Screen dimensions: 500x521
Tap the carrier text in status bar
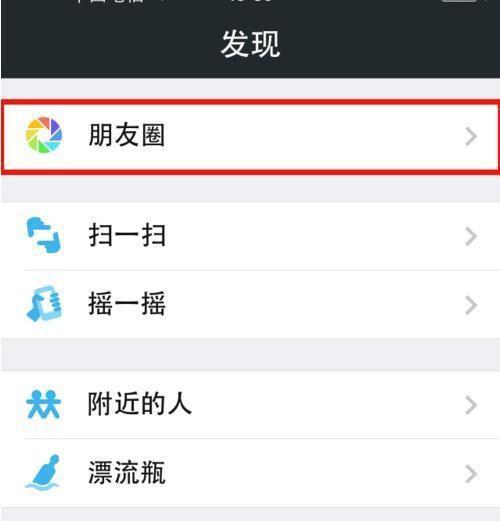pos(110,1)
